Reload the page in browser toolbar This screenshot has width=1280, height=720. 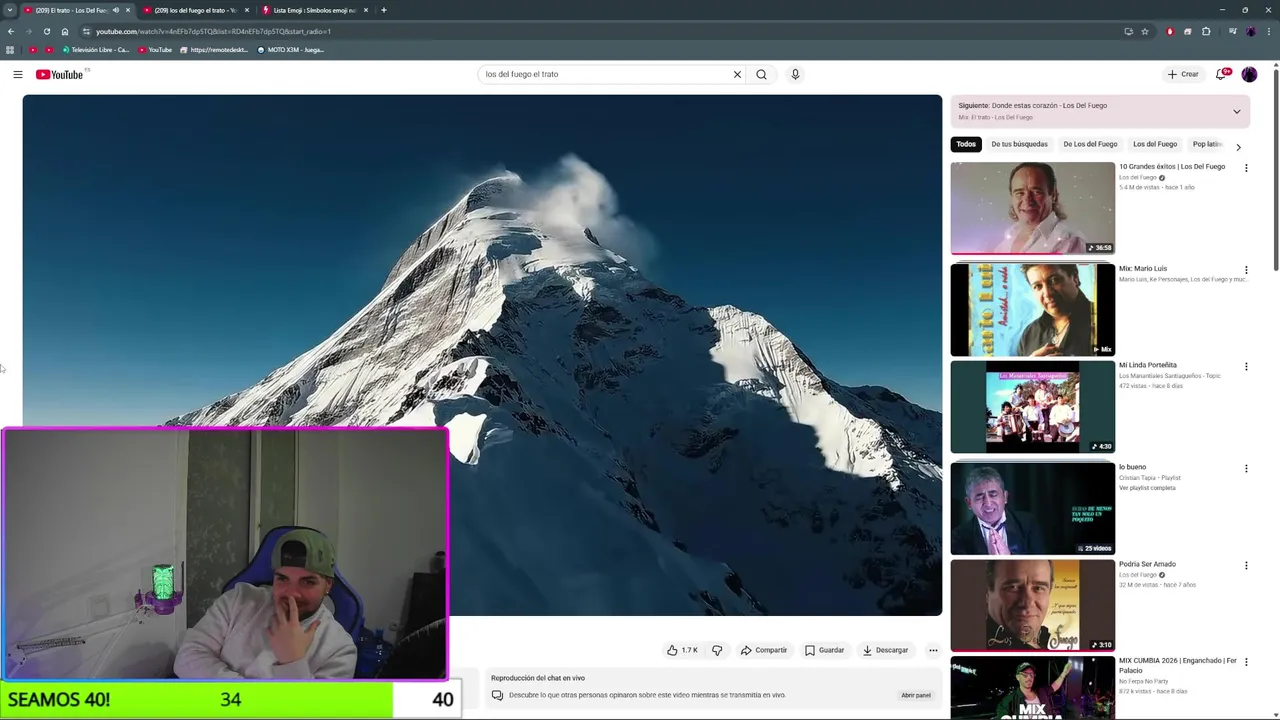click(x=46, y=31)
